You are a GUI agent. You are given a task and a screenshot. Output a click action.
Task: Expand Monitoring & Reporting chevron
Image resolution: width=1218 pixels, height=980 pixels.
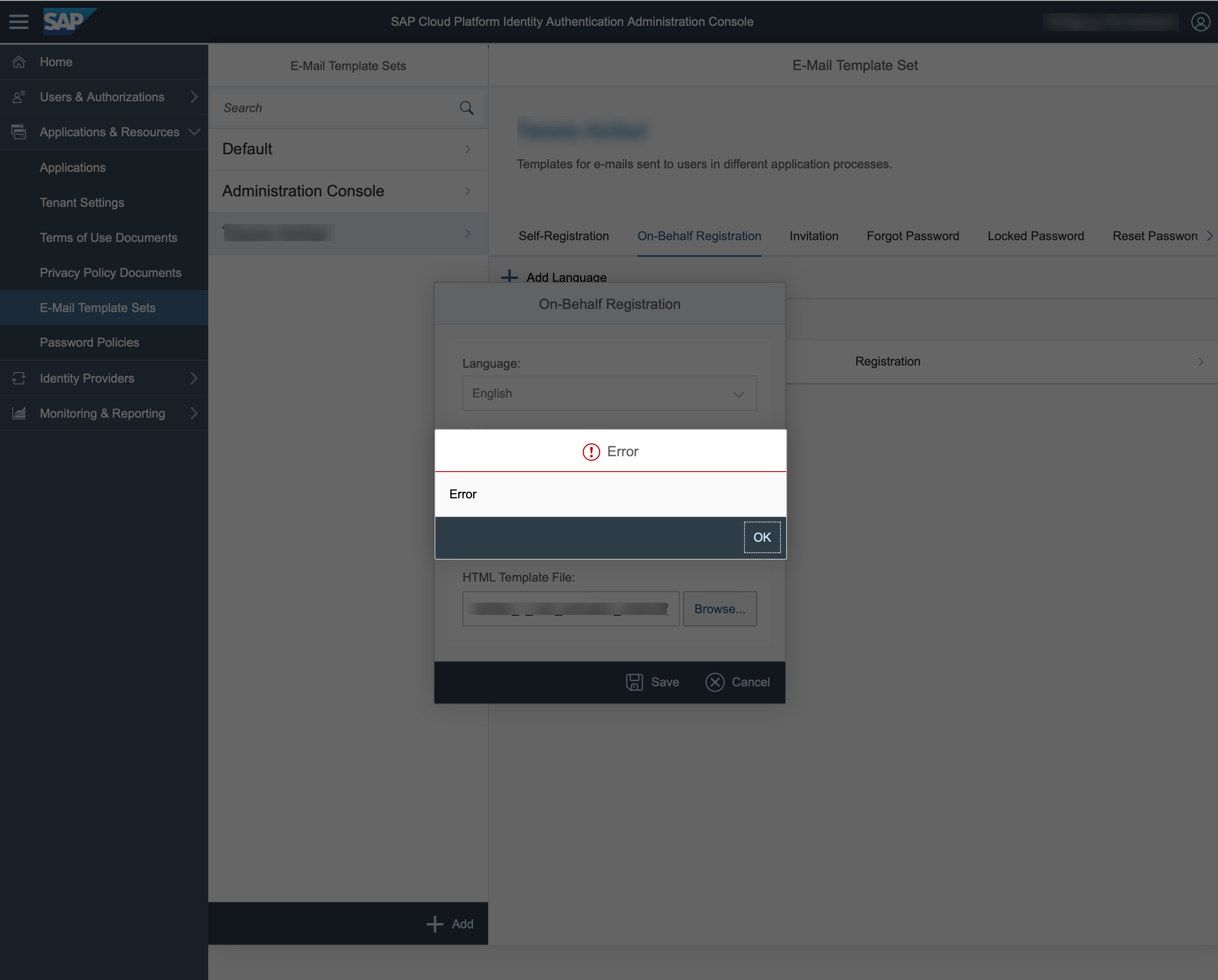(x=194, y=413)
